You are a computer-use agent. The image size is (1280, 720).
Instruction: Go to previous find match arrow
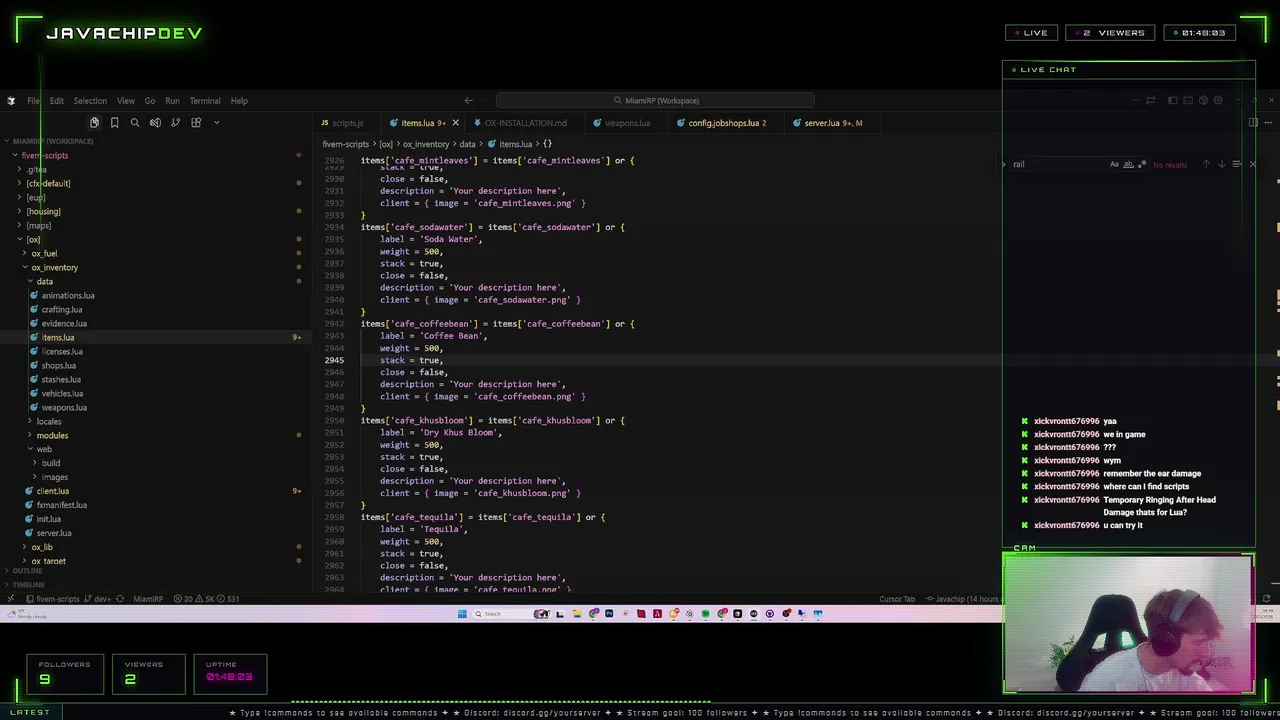coord(1206,164)
